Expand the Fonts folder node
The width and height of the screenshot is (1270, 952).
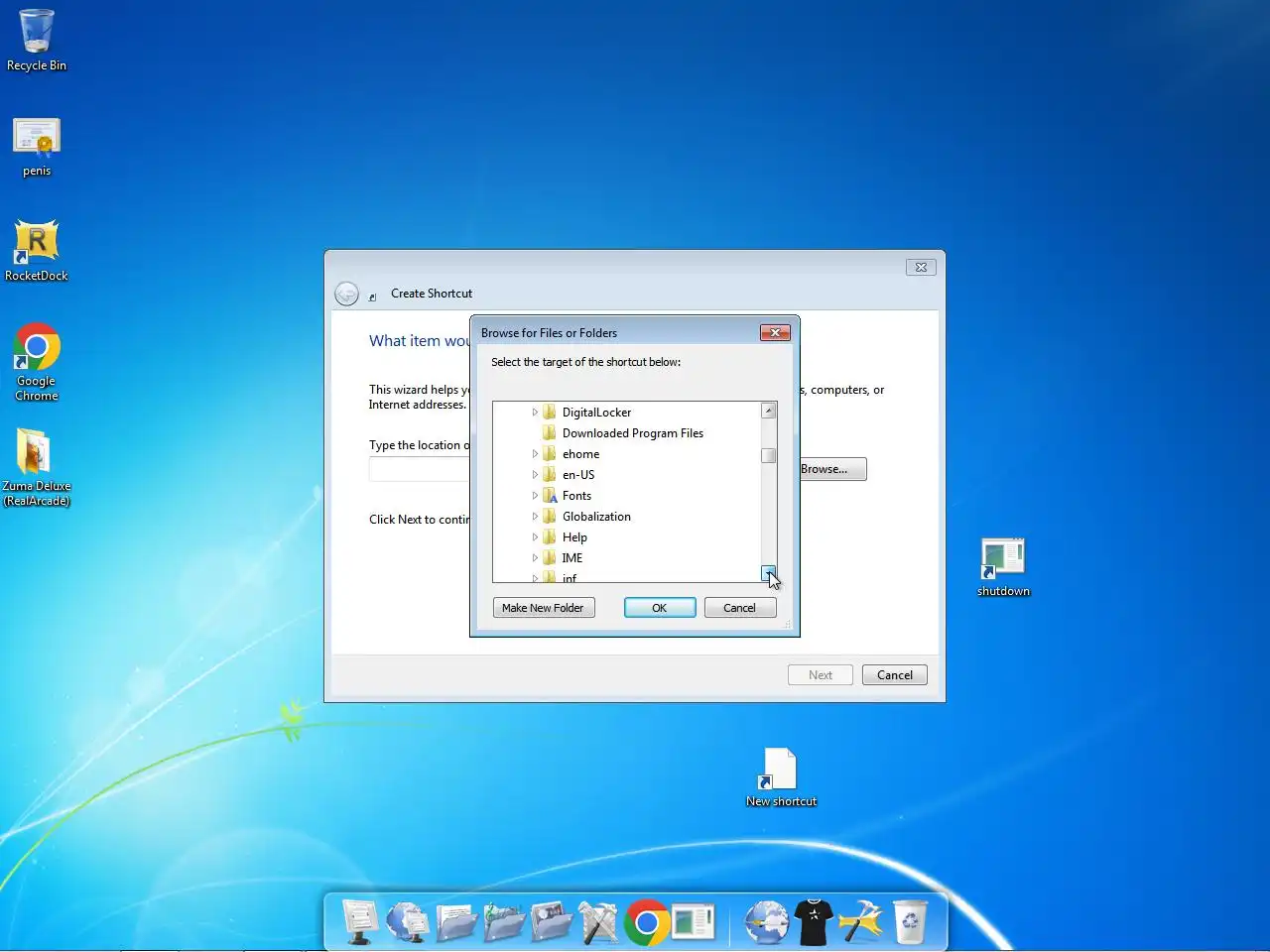tap(535, 495)
